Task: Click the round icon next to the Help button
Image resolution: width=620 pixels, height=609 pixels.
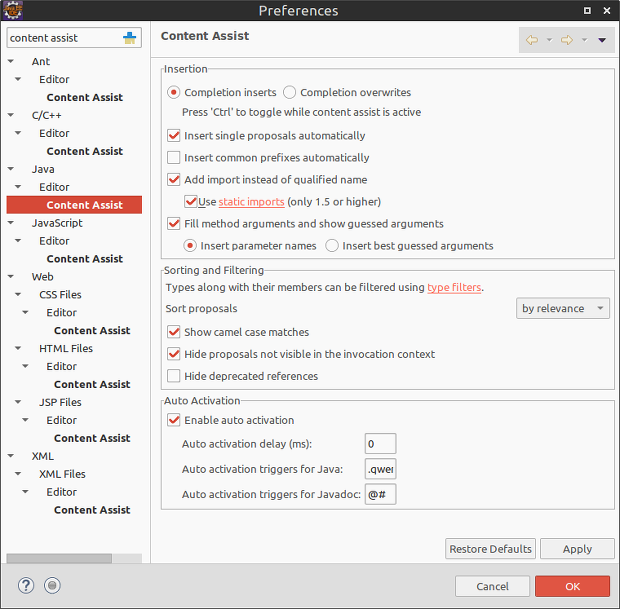Action: pos(52,585)
